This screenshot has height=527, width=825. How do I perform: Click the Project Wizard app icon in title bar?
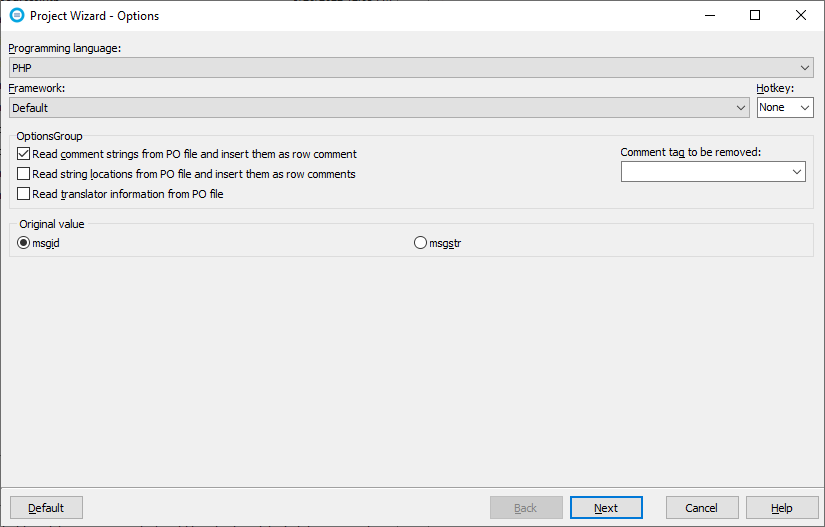point(17,15)
